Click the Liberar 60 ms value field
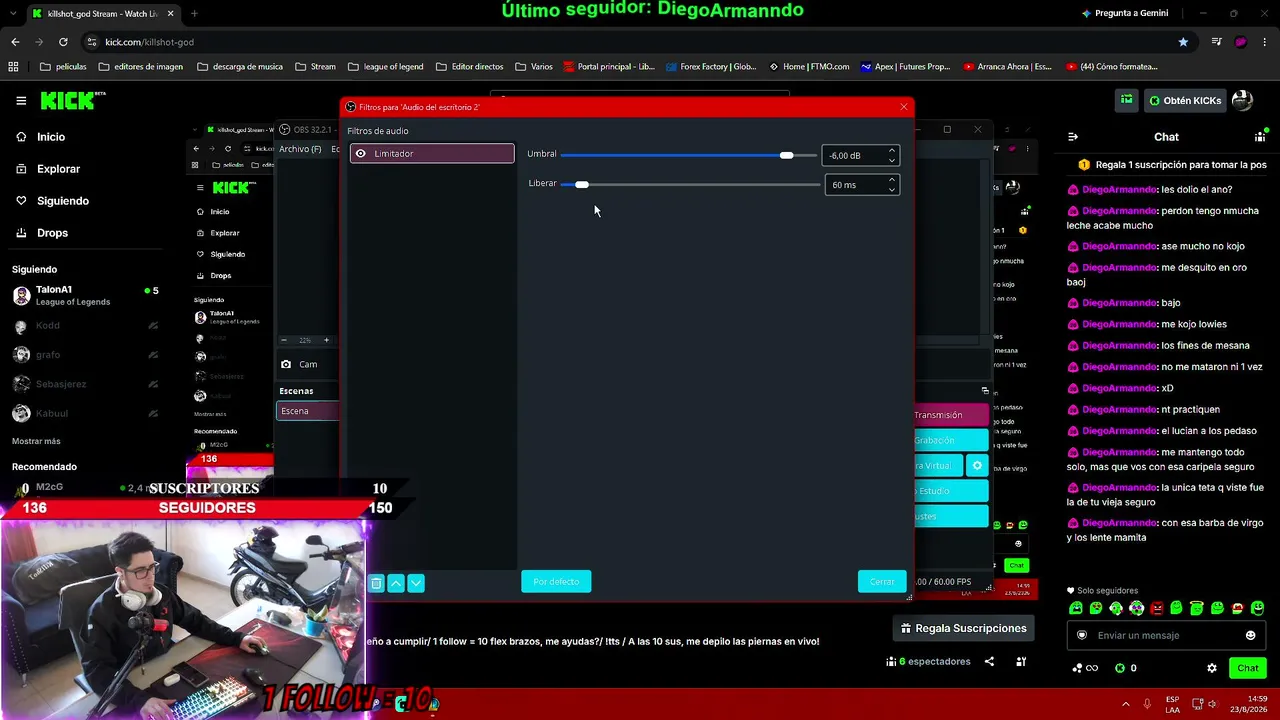The image size is (1280, 720). pyautogui.click(x=854, y=185)
